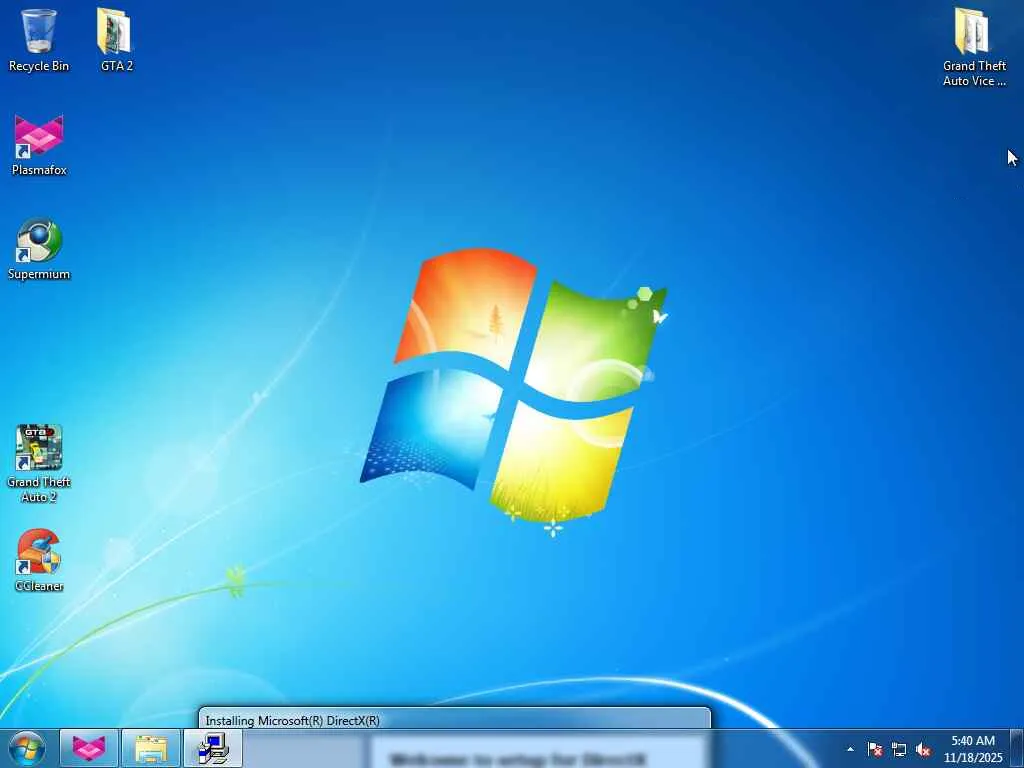Viewport: 1024px width, 768px height.
Task: Open the network status tray icon
Action: [899, 749]
